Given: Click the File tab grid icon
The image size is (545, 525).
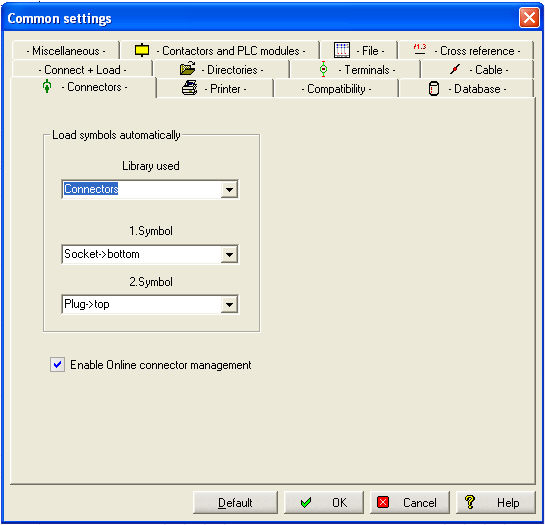Looking at the screenshot, I should (342, 50).
